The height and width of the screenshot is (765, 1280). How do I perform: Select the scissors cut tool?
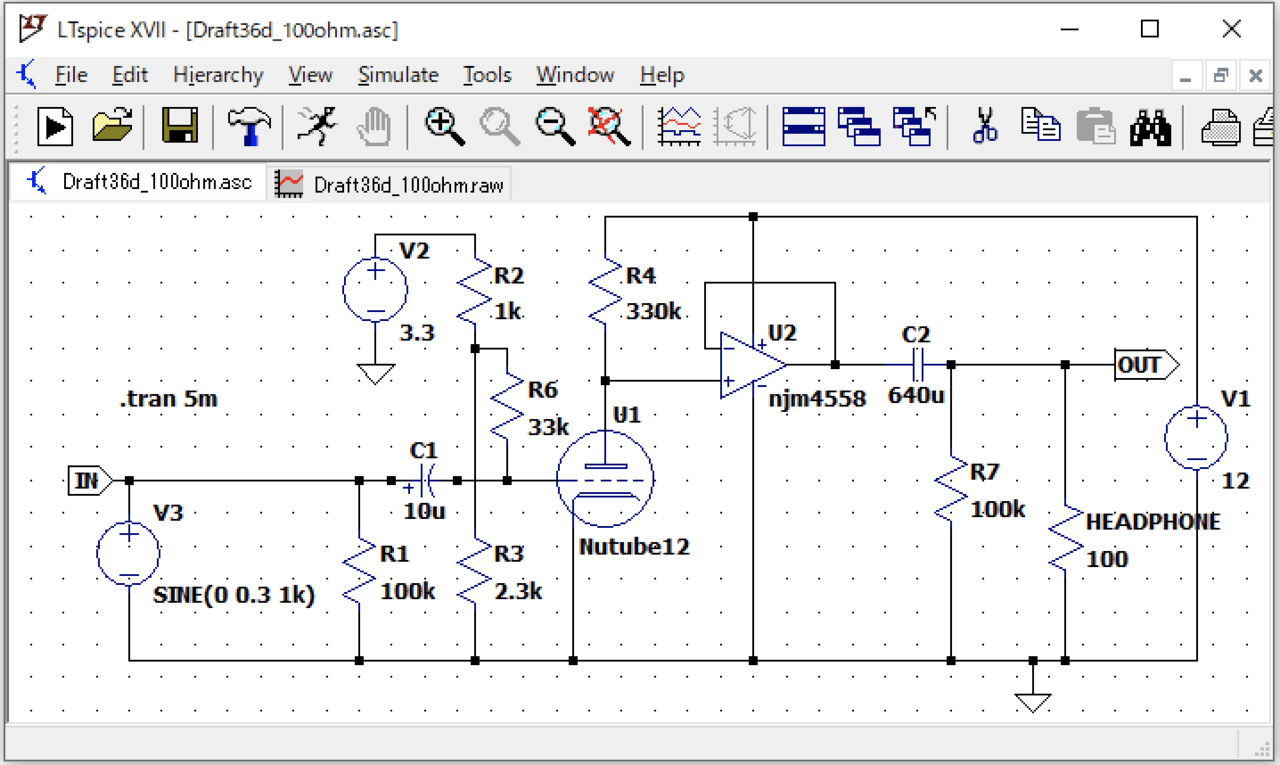985,126
